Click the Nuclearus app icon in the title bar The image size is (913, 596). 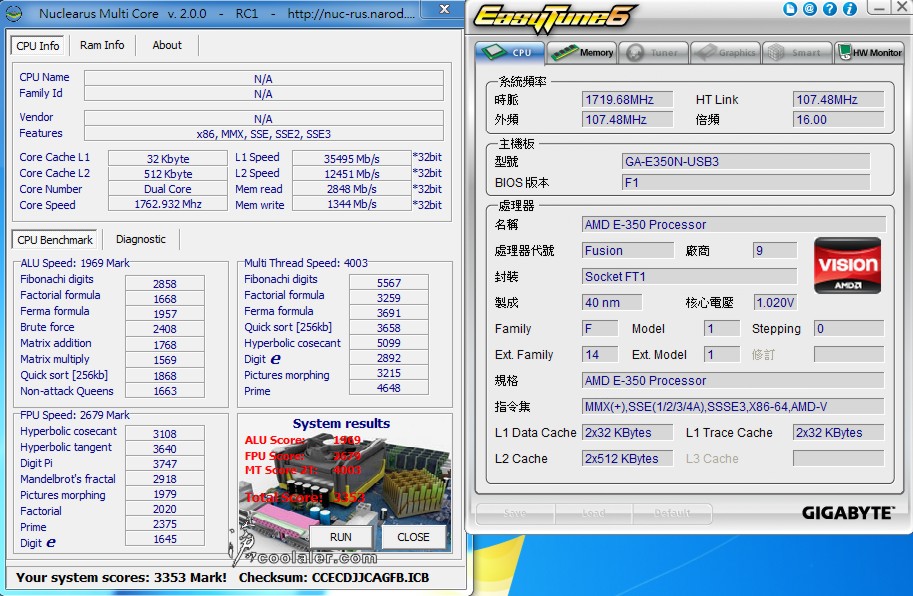(x=15, y=13)
